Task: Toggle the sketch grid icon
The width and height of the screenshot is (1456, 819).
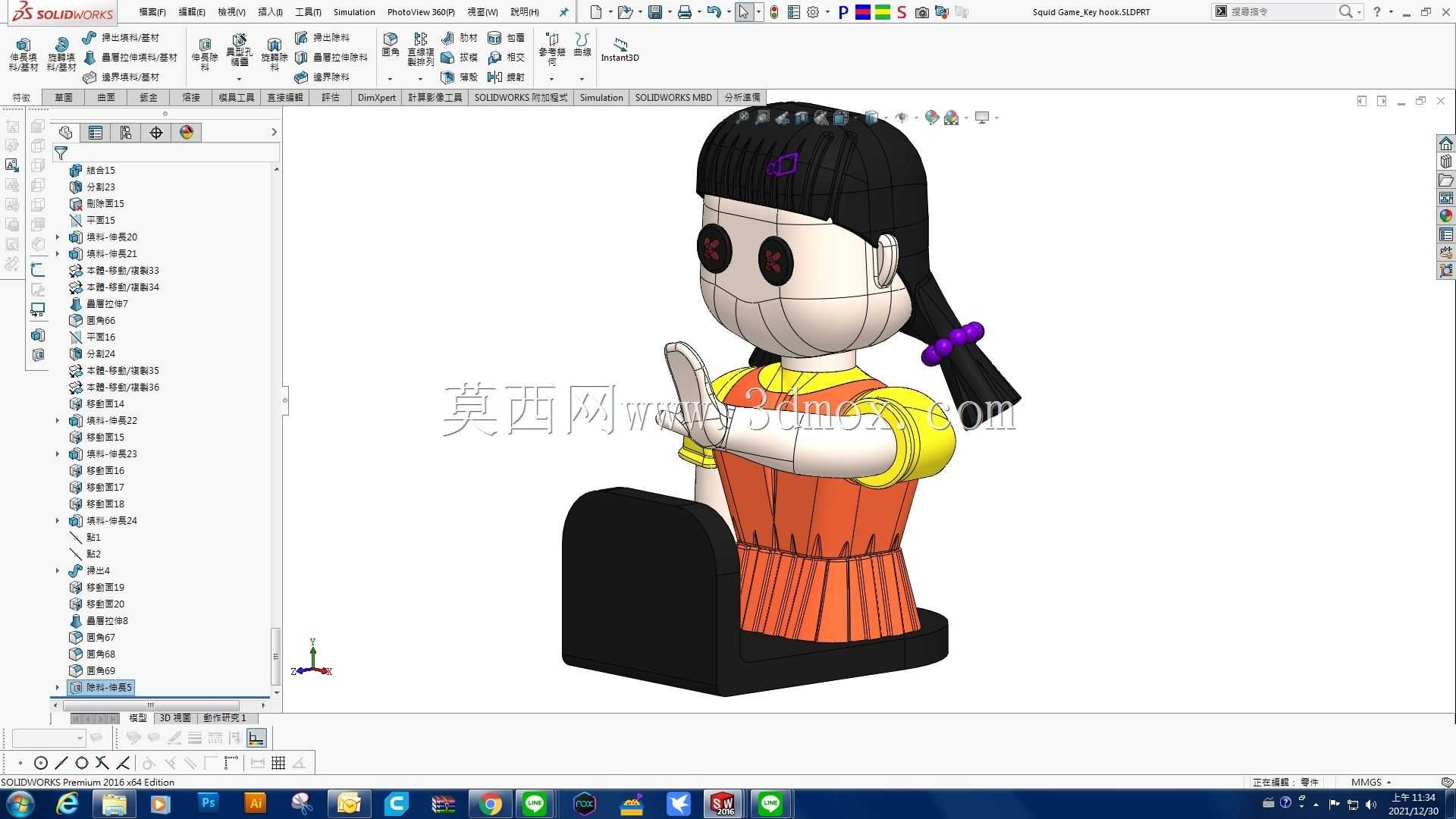Action: coord(278,763)
